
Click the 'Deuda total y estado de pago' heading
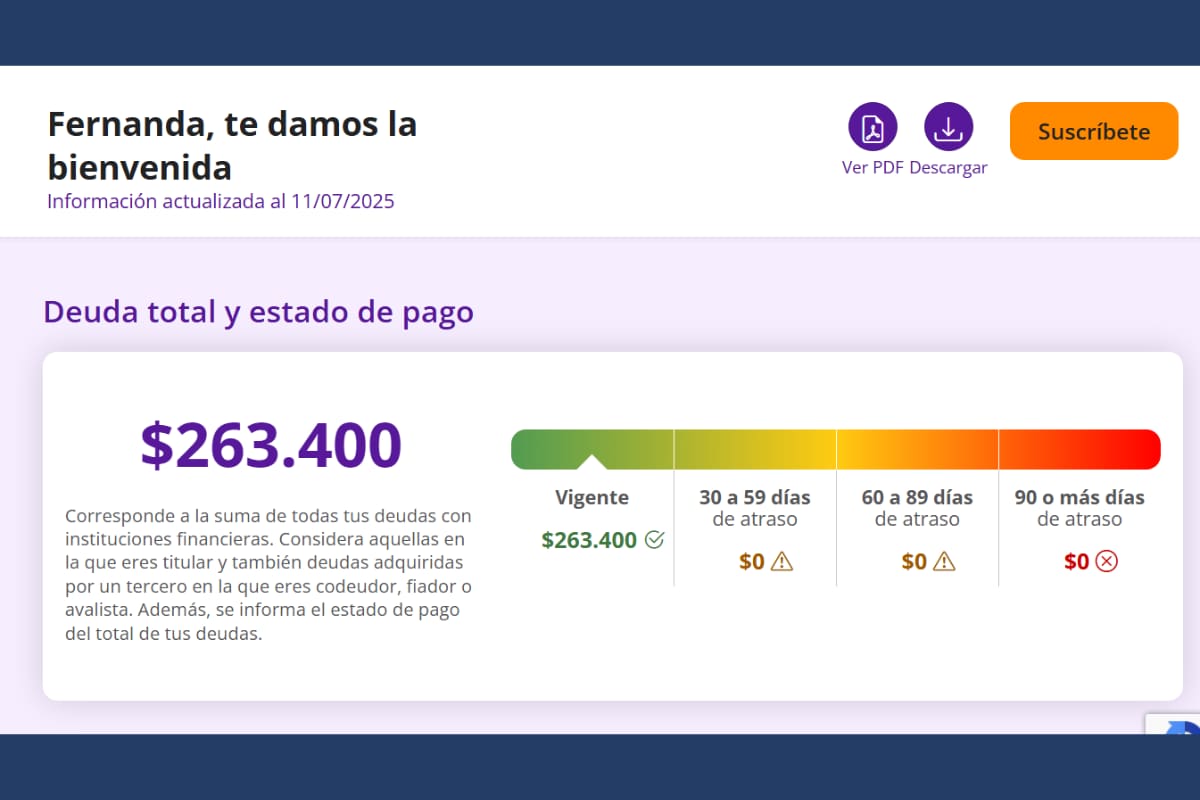click(258, 312)
